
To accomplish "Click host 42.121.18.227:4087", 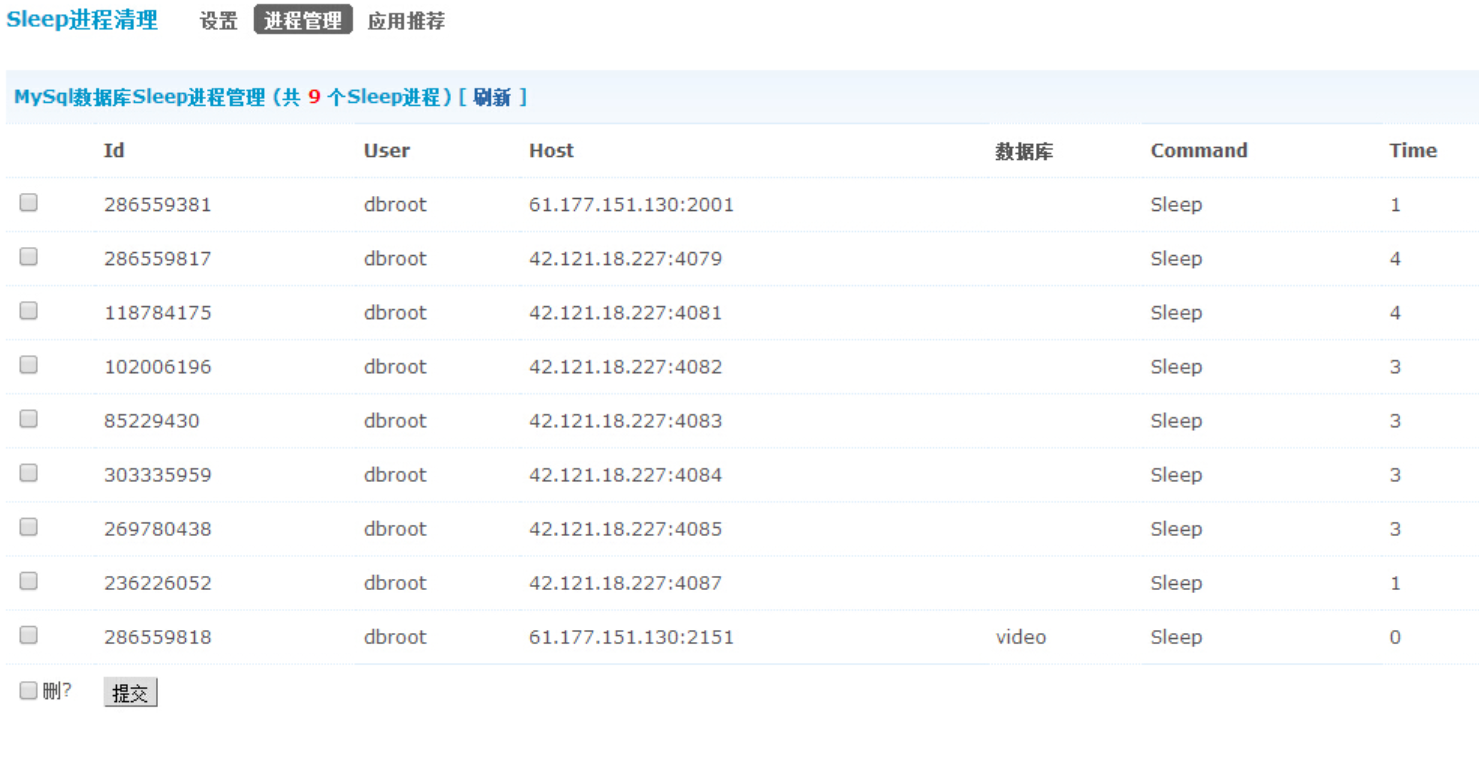I will [x=625, y=583].
